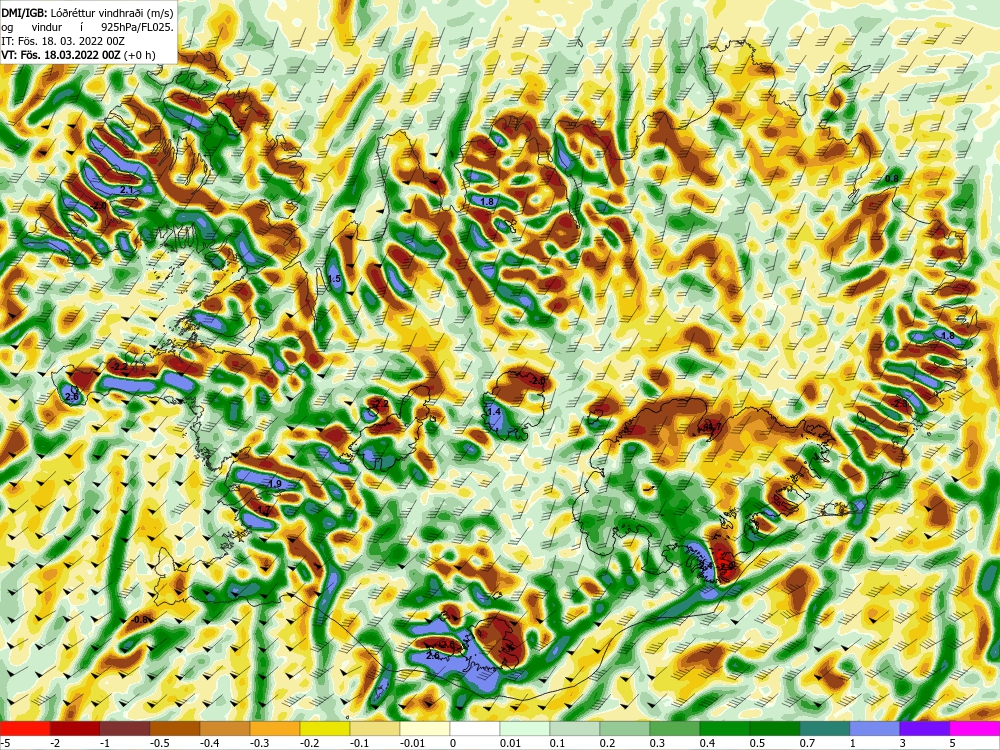Click the palest green swatch between 0.01 and 0.1
The height and width of the screenshot is (750, 1000).
coord(525,728)
